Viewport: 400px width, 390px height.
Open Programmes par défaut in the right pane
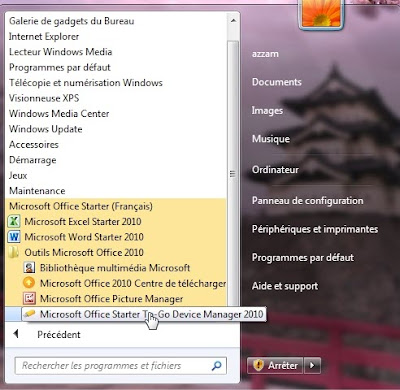pyautogui.click(x=303, y=258)
